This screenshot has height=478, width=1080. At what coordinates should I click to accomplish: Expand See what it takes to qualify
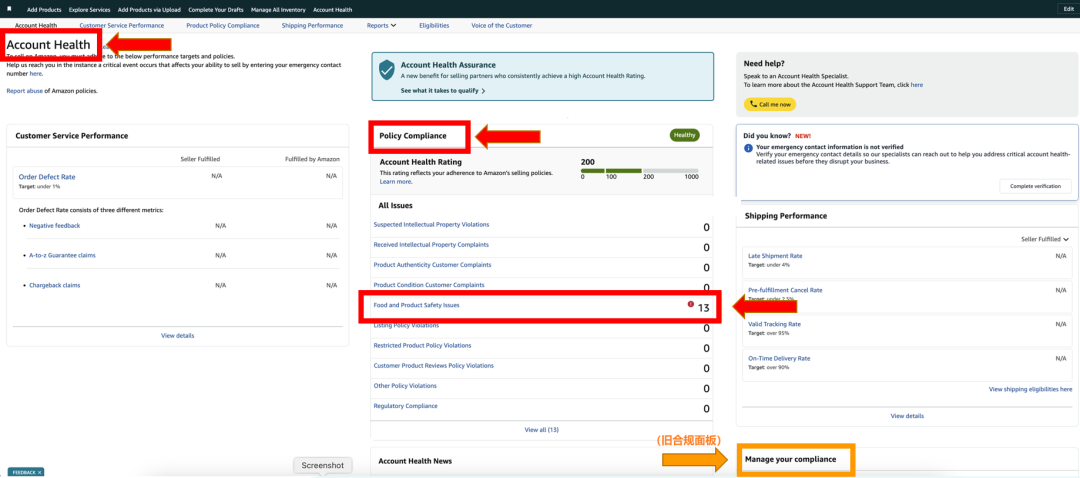(x=443, y=90)
